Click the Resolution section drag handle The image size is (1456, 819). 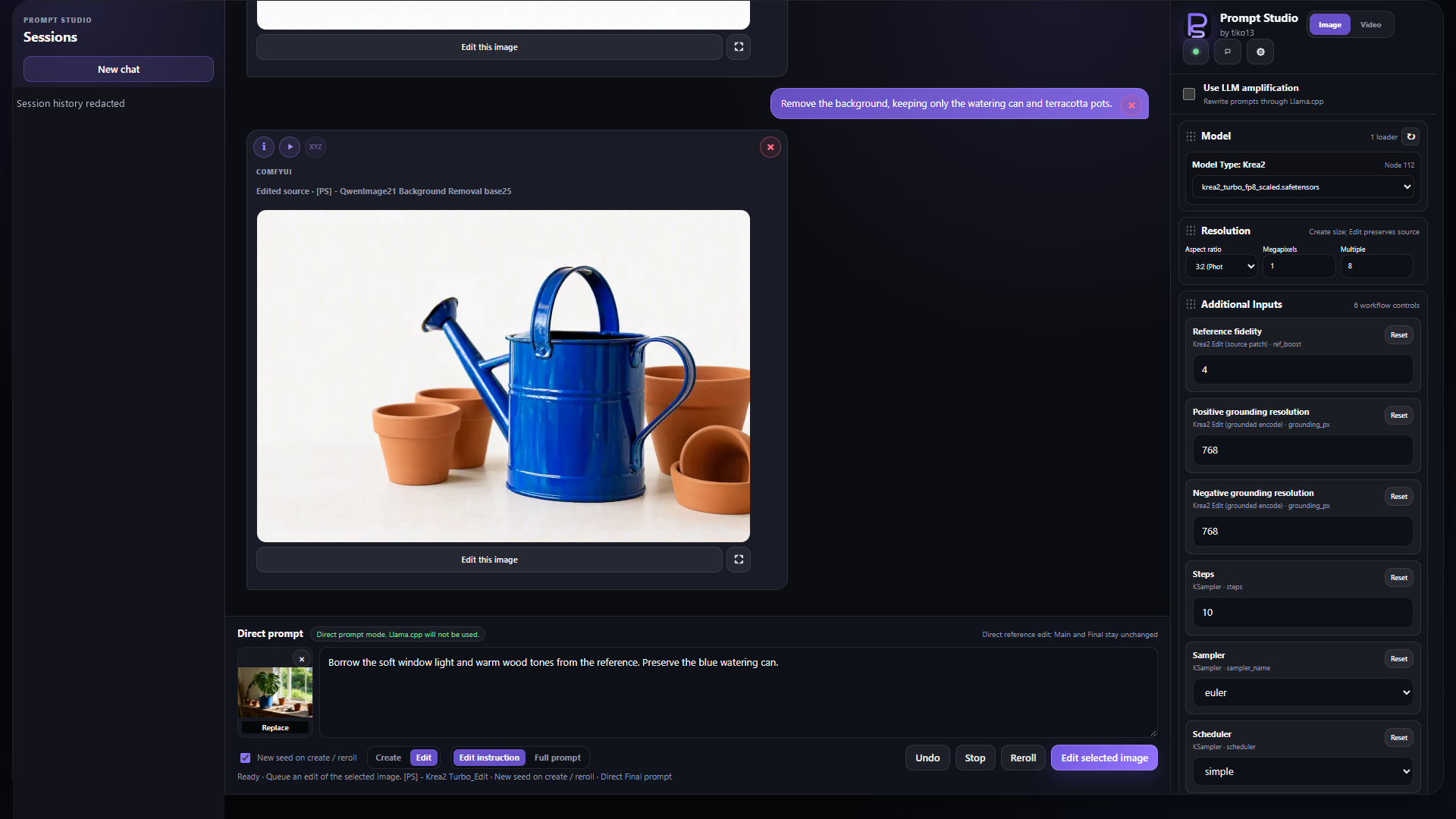[x=1191, y=231]
